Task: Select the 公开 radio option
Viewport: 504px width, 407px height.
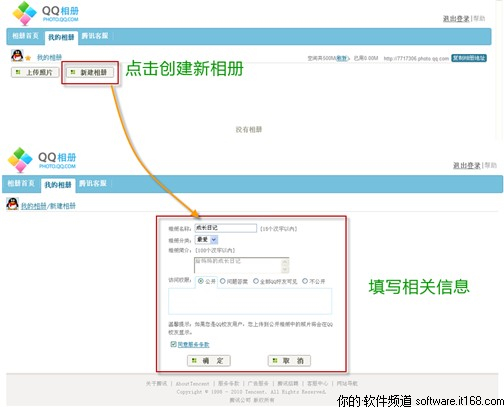Action: [201, 281]
